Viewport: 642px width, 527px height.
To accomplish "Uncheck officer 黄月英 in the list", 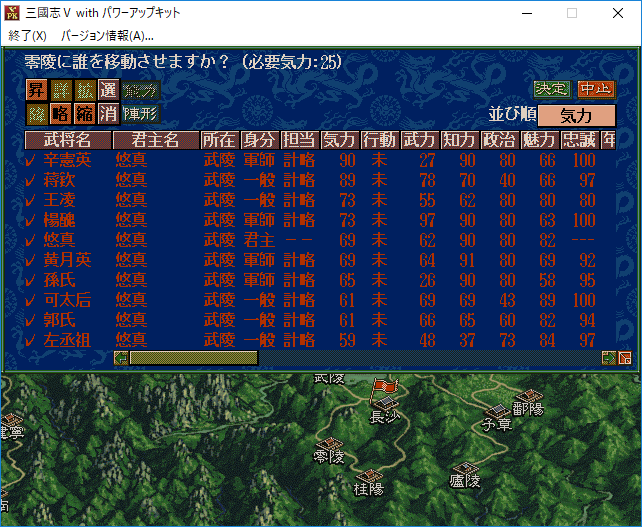I will [30, 260].
